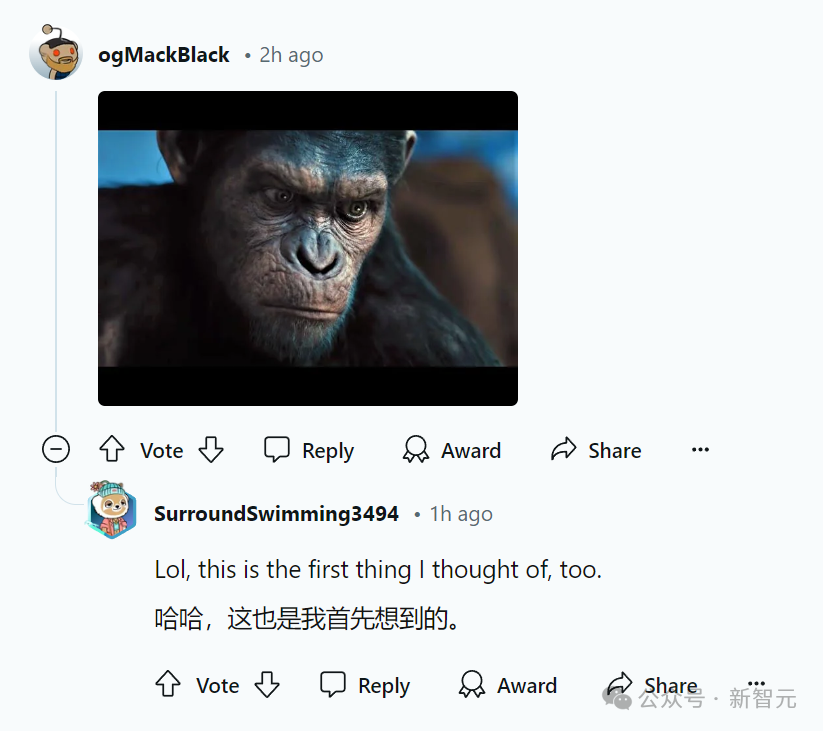The width and height of the screenshot is (823, 731).
Task: Click the Award ribbon icon on SurroundSwimming3494's reply
Action: 472,684
